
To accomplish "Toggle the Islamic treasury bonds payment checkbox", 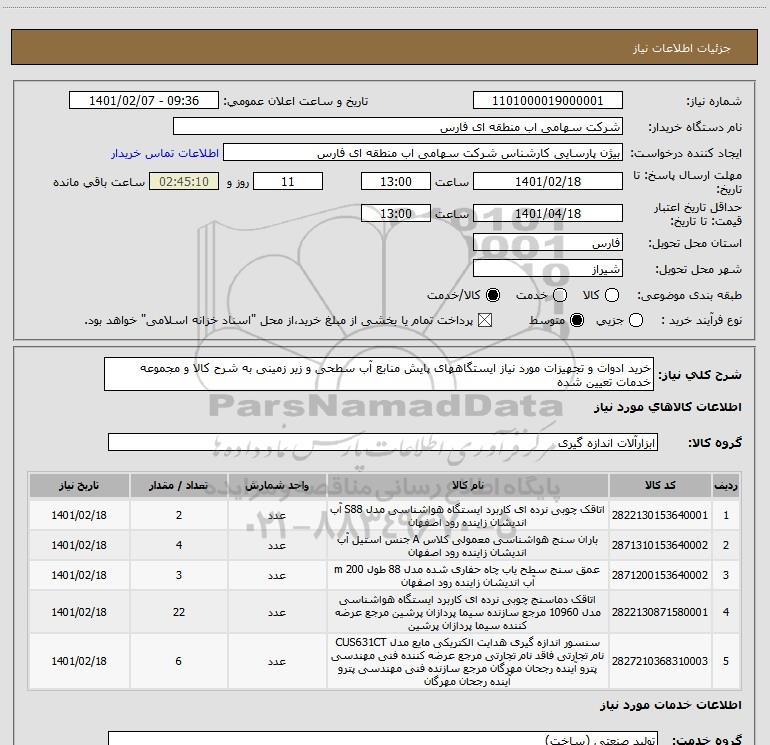I will tap(485, 320).
